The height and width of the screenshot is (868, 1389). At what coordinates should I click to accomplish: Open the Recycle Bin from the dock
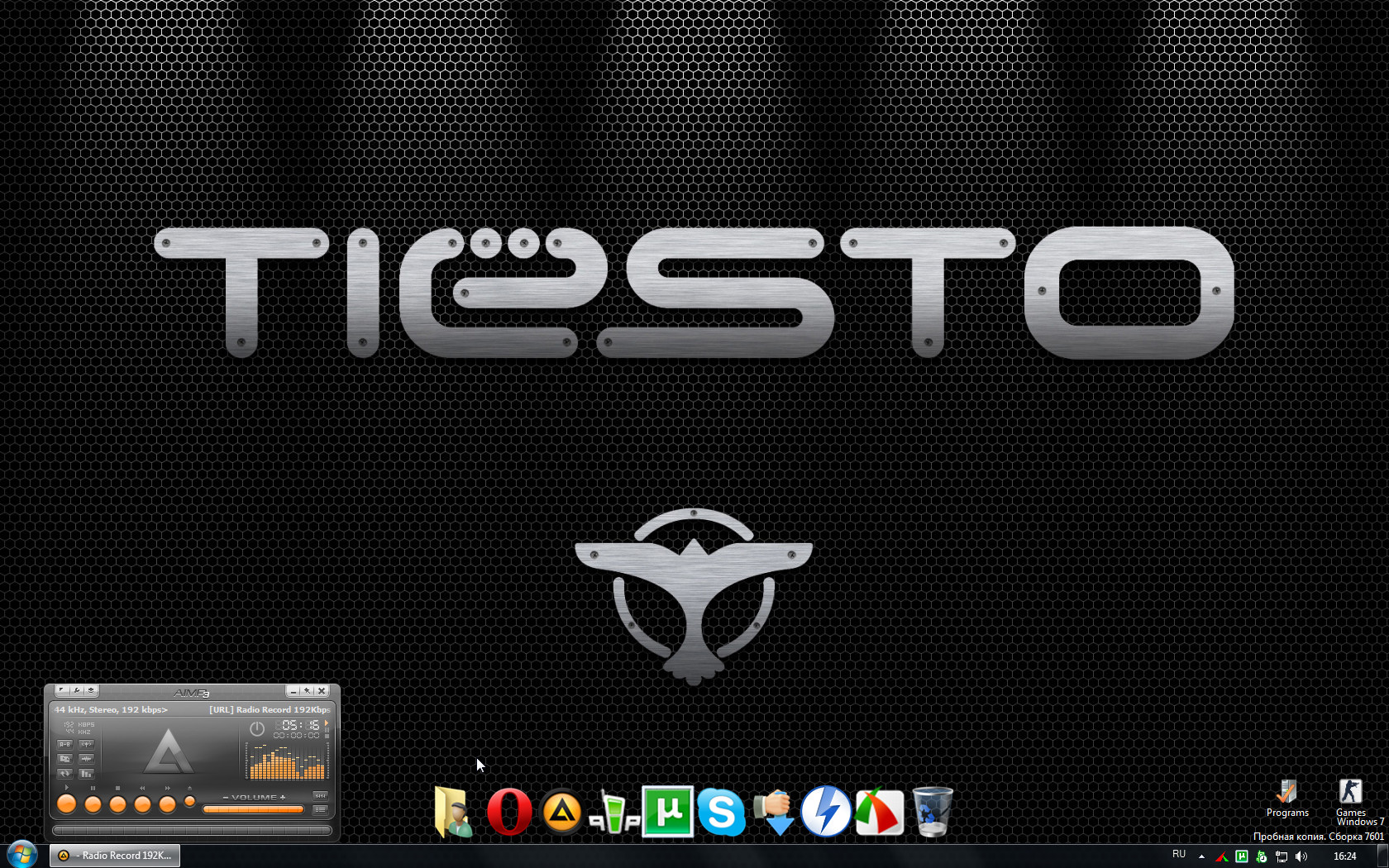tap(933, 812)
